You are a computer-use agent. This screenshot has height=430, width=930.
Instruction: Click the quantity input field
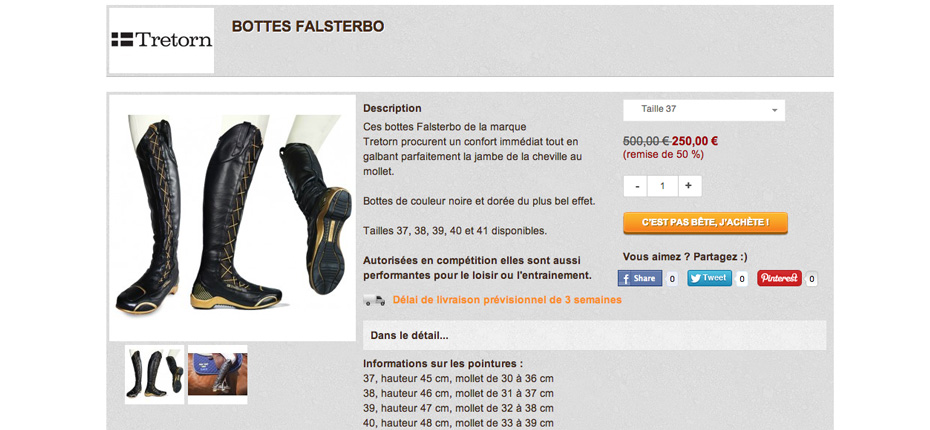663,186
